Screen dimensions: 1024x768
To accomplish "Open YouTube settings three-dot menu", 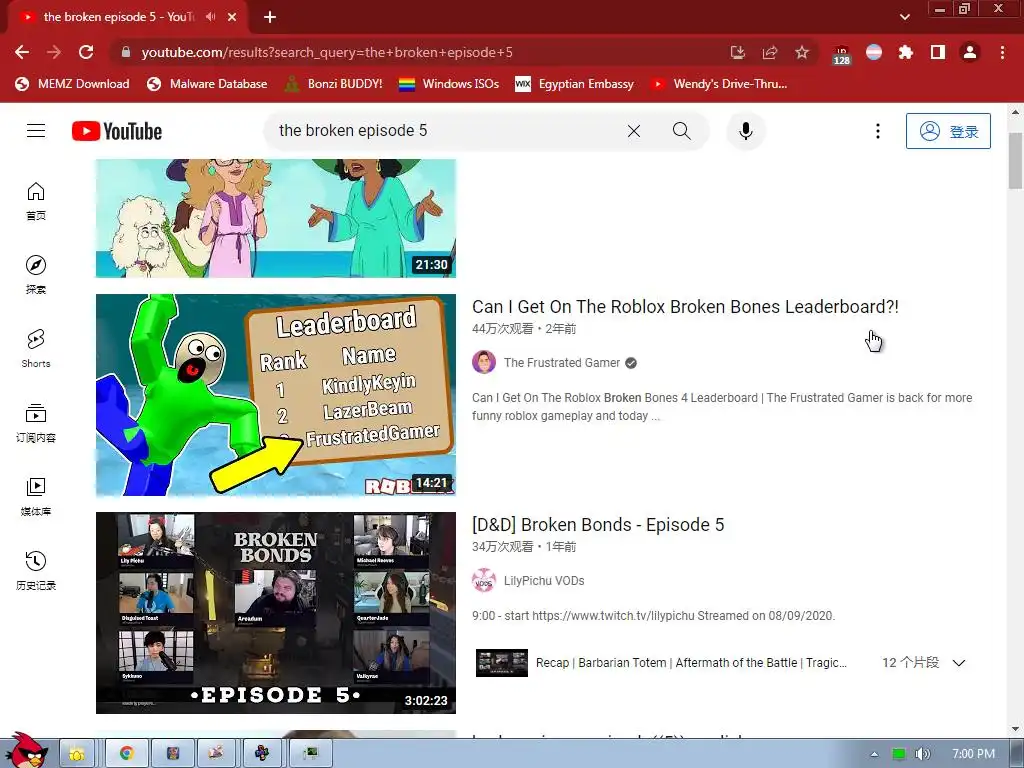I will click(878, 131).
